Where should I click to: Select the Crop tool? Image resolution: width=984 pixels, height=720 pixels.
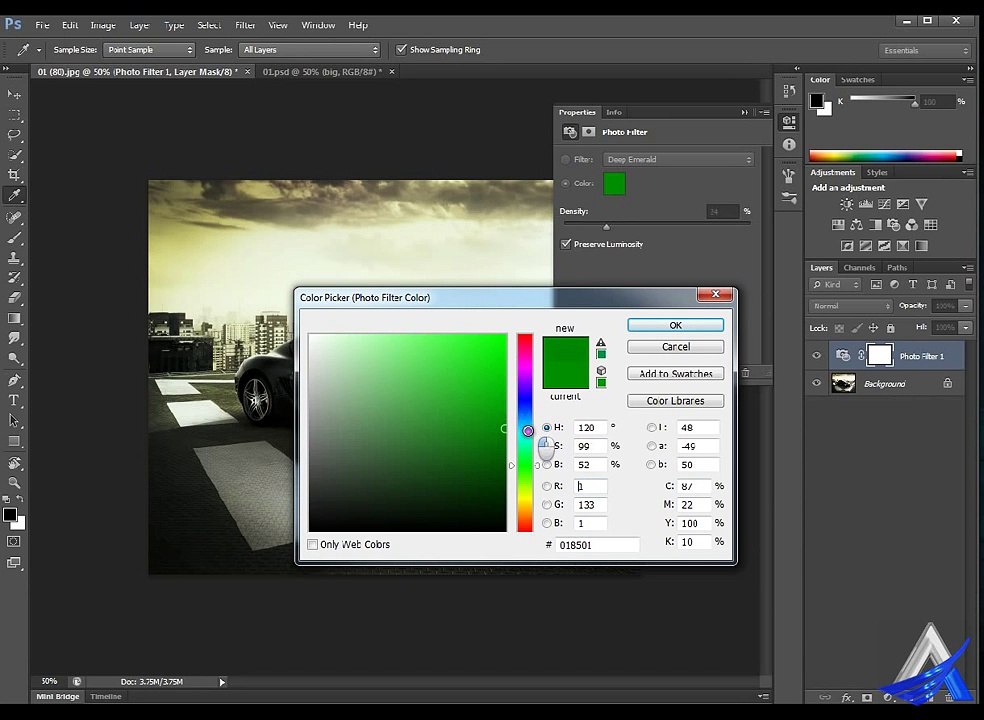click(14, 175)
